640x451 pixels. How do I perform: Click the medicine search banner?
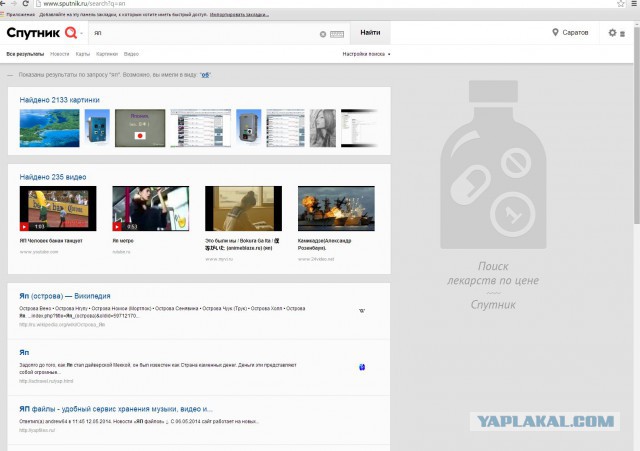click(x=493, y=196)
